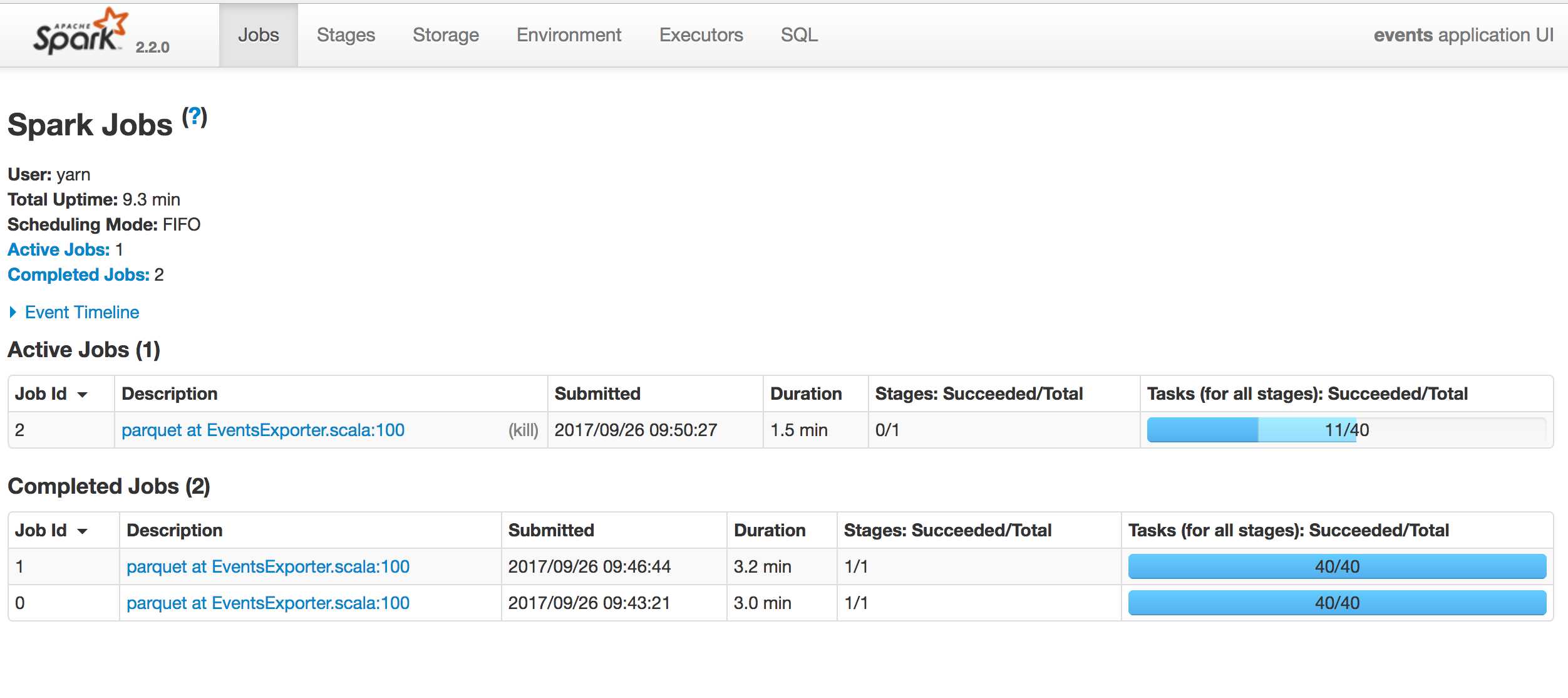Screen dimensions: 1568x698
Task: Open job 0 parquet at EventsExporter.scala:100
Action: click(x=268, y=603)
